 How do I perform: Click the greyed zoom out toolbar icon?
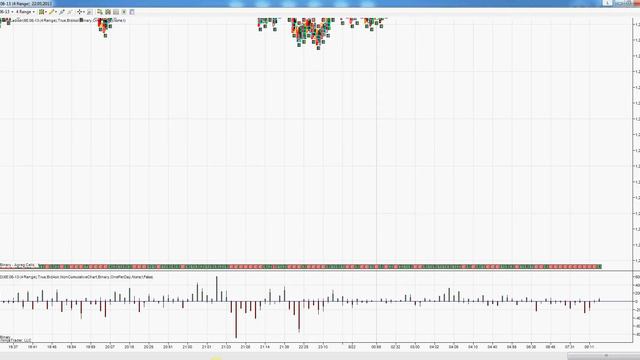pyautogui.click(x=70, y=12)
